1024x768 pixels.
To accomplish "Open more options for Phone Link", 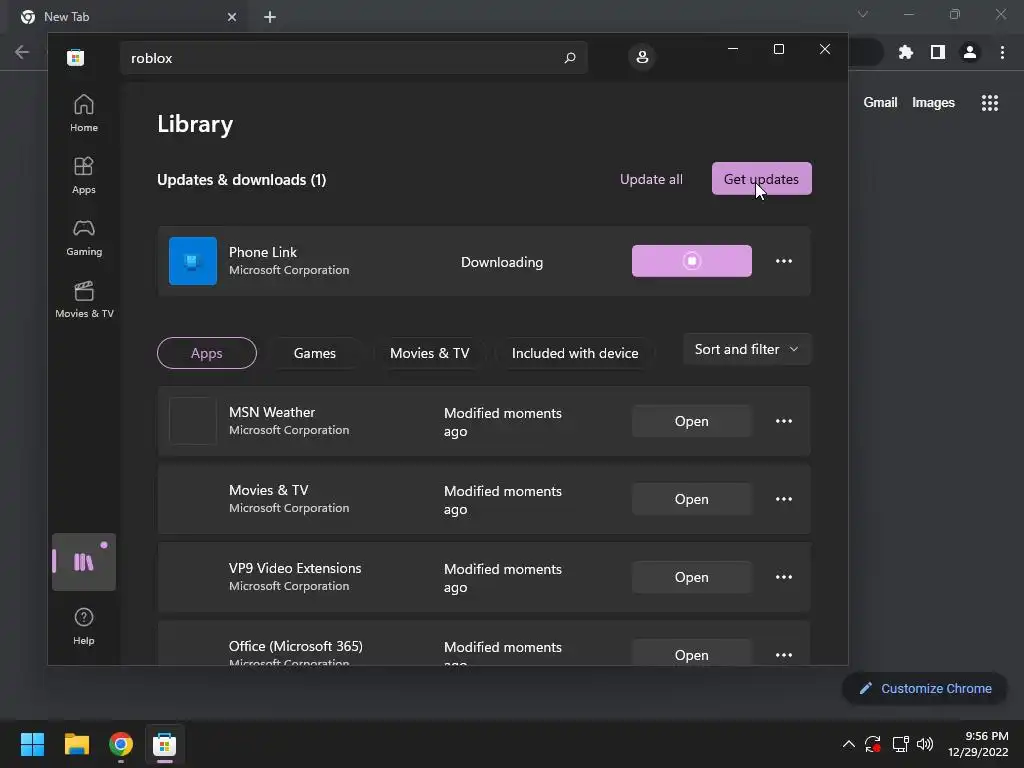I will [784, 261].
